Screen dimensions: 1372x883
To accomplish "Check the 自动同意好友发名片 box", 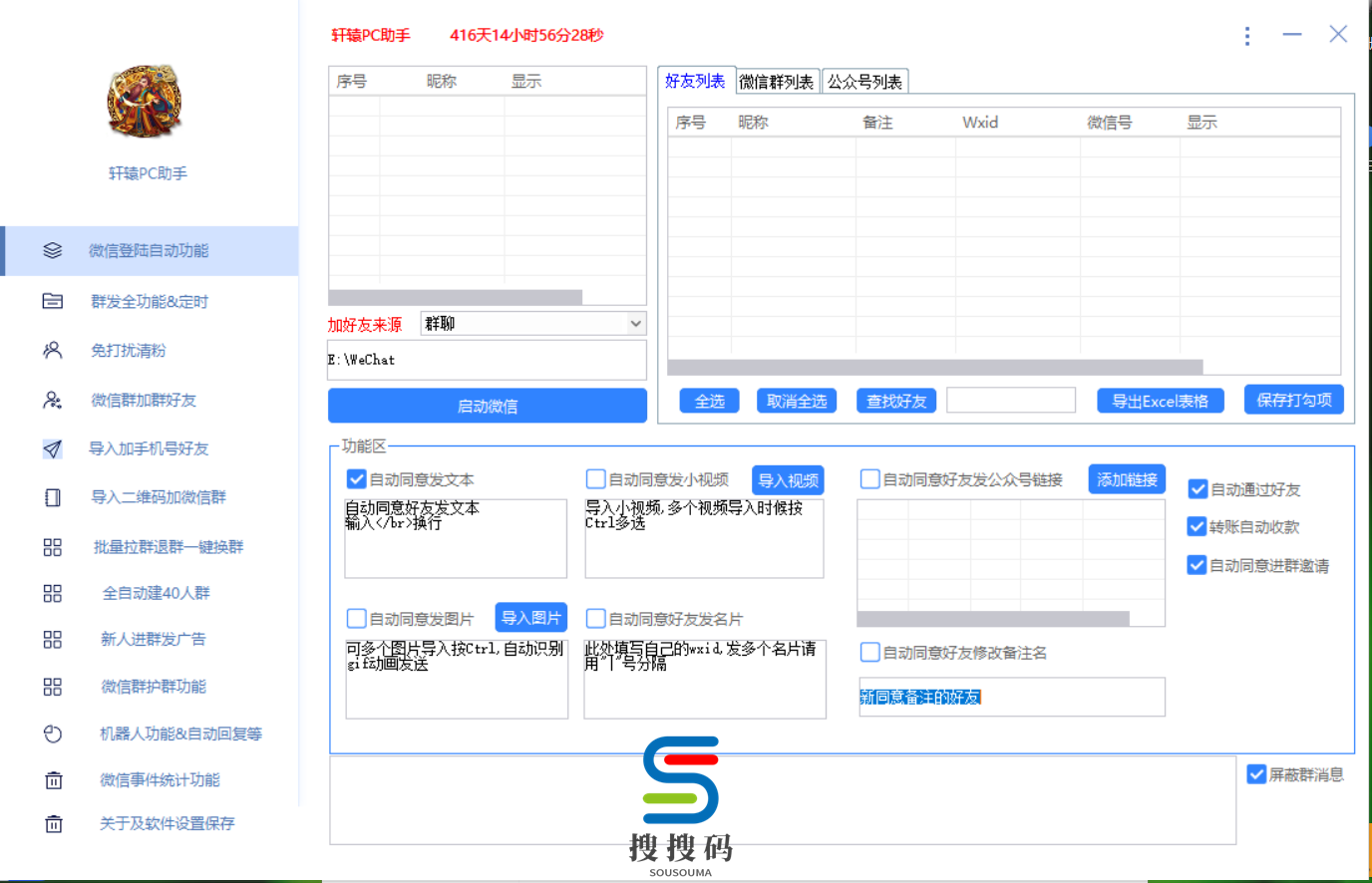I will pyautogui.click(x=596, y=618).
